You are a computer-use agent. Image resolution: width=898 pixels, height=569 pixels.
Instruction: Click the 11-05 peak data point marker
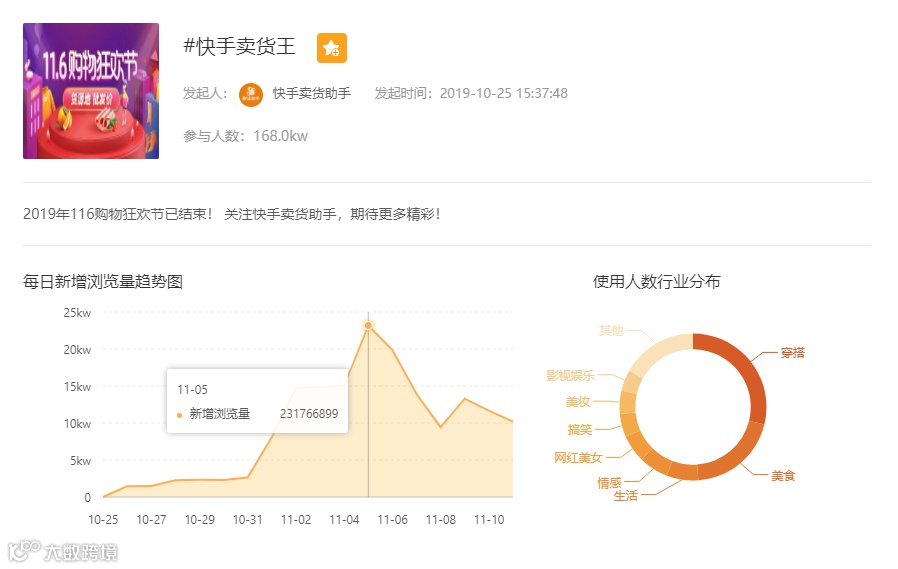pos(368,326)
